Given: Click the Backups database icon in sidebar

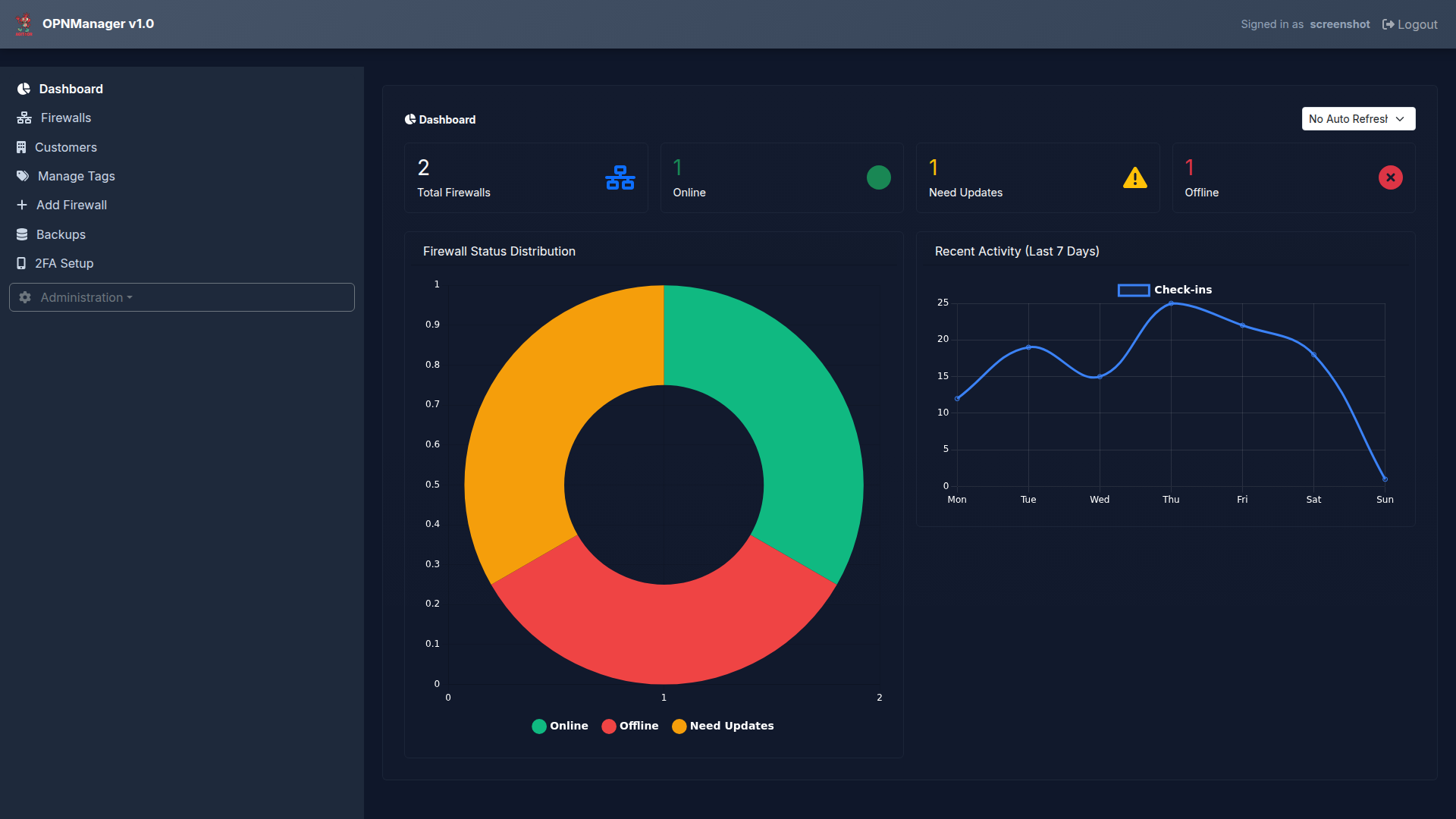Looking at the screenshot, I should point(22,234).
